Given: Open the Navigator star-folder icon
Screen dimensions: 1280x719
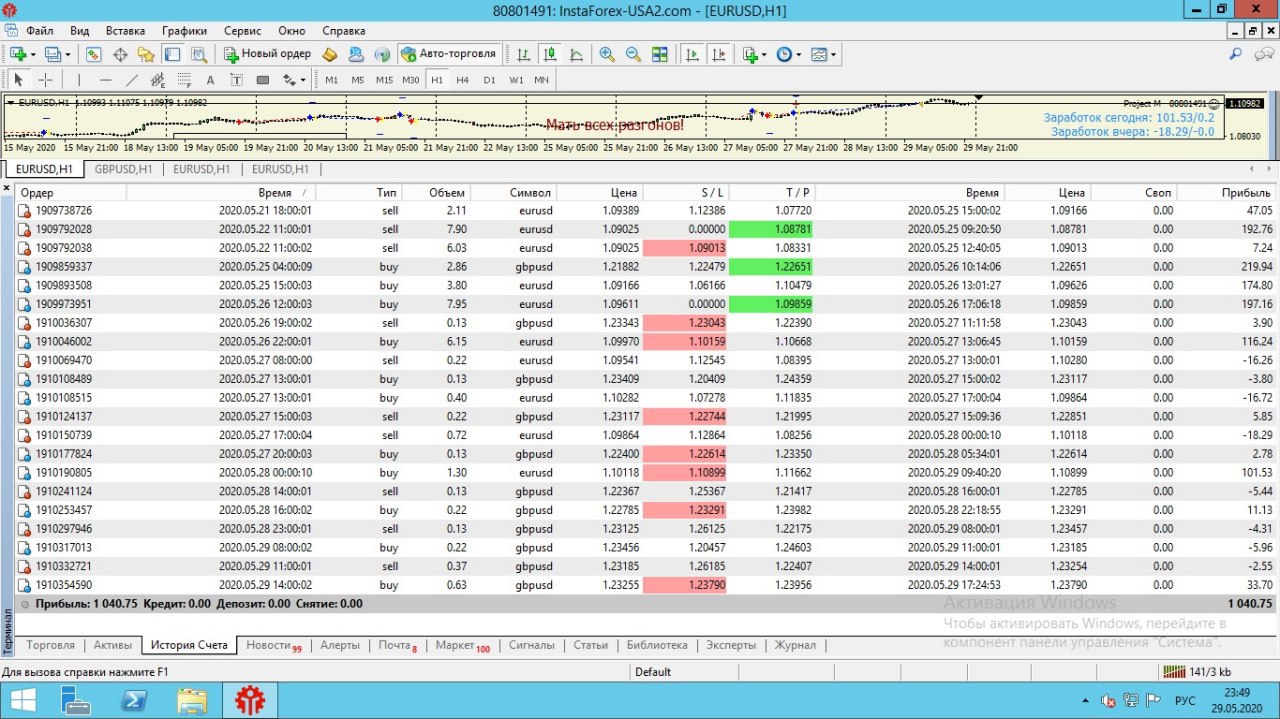Looking at the screenshot, I should tap(146, 54).
